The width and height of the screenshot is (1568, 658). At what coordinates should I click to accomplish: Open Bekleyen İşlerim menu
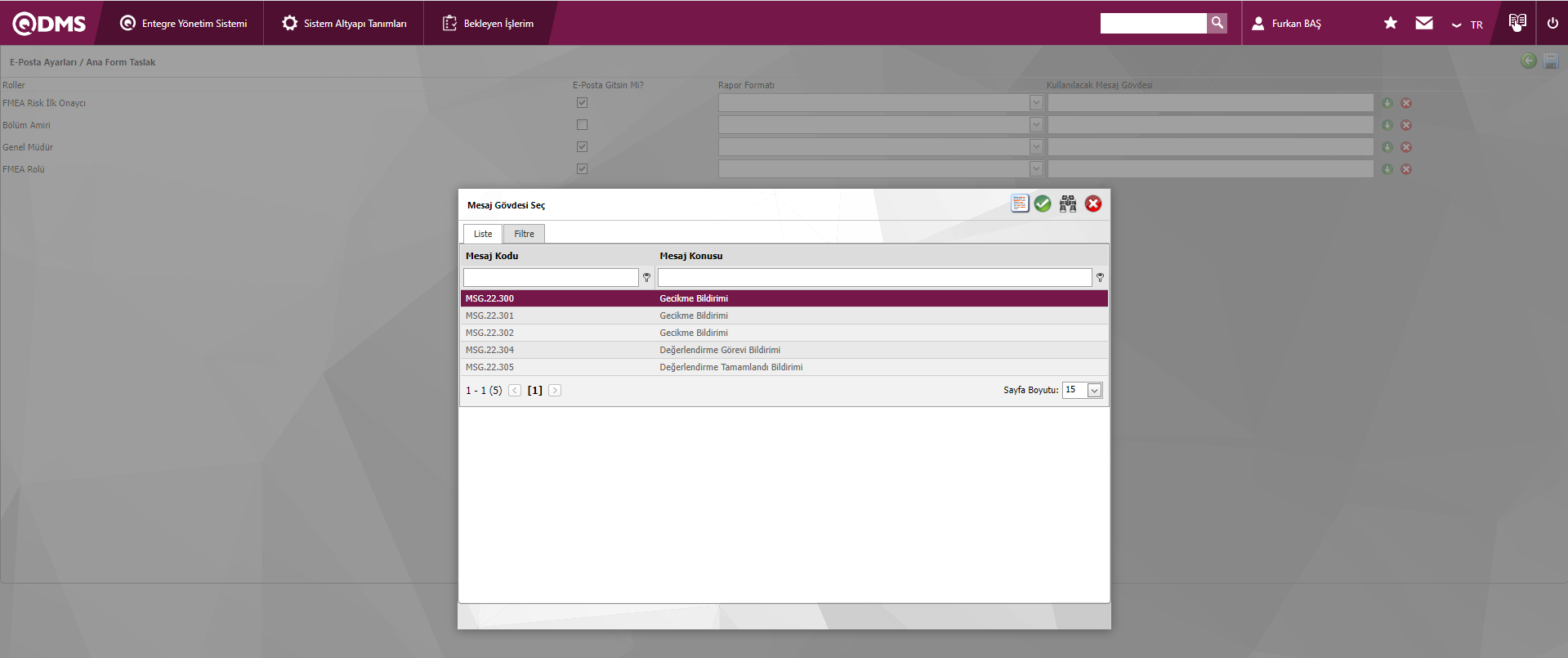(x=488, y=24)
